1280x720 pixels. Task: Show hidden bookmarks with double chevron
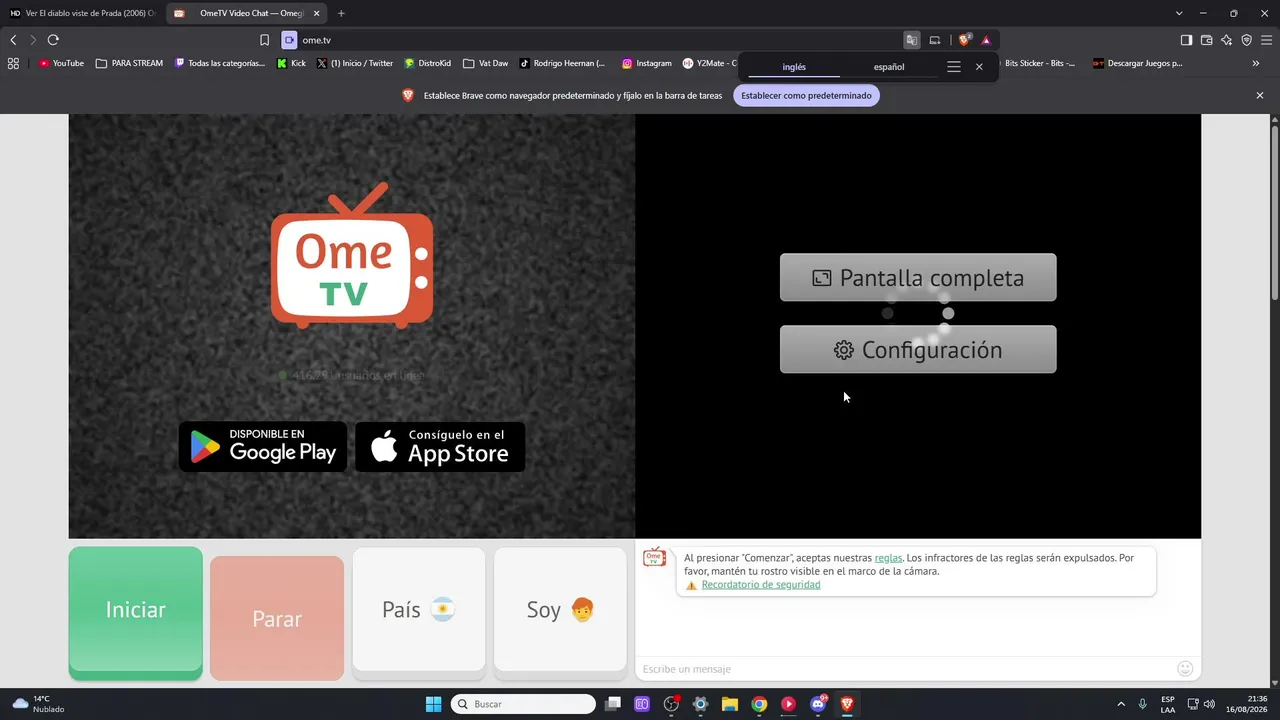click(1256, 63)
